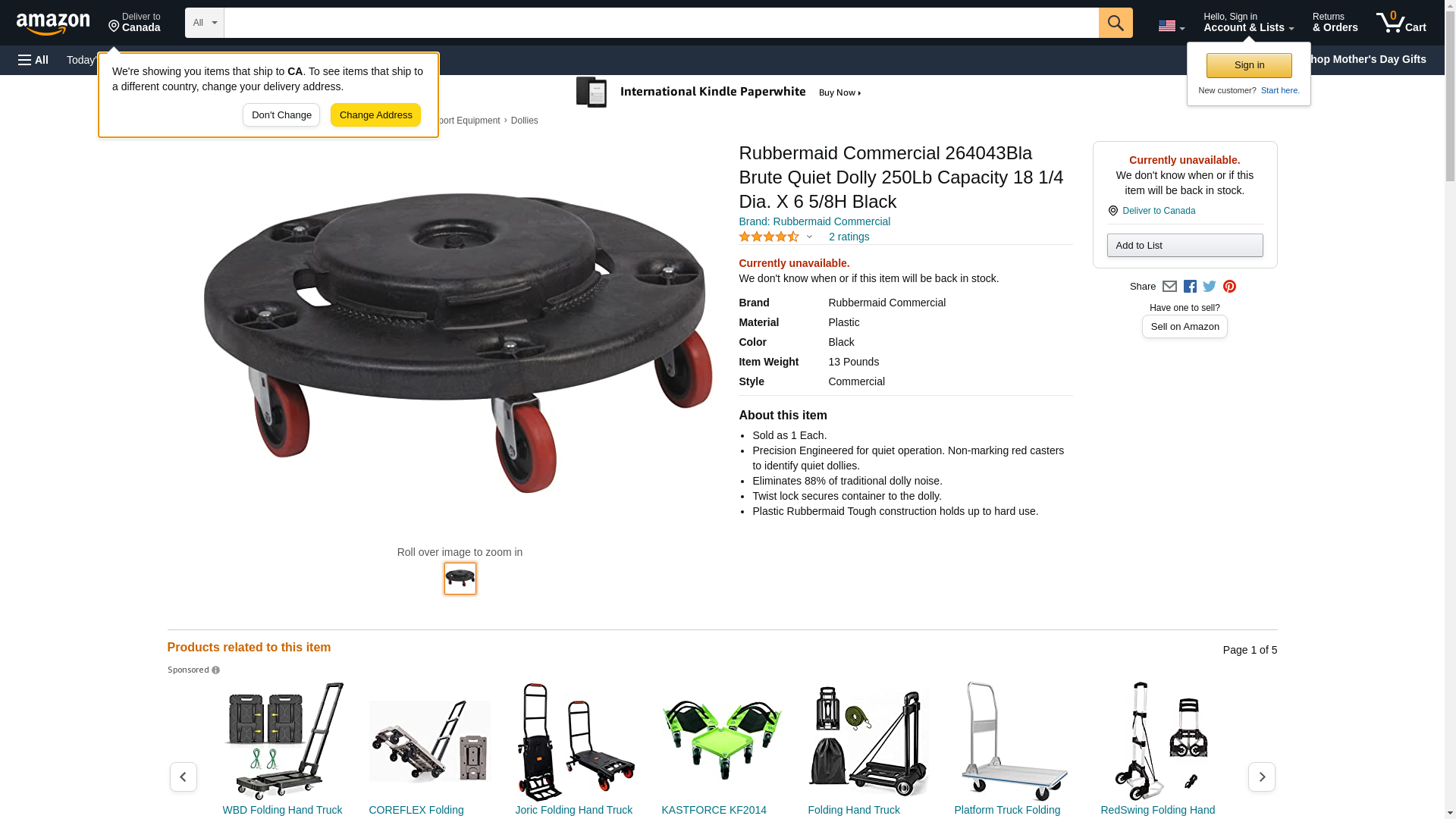Open Account & Lists menu
The height and width of the screenshot is (819, 1456).
pos(1248,23)
